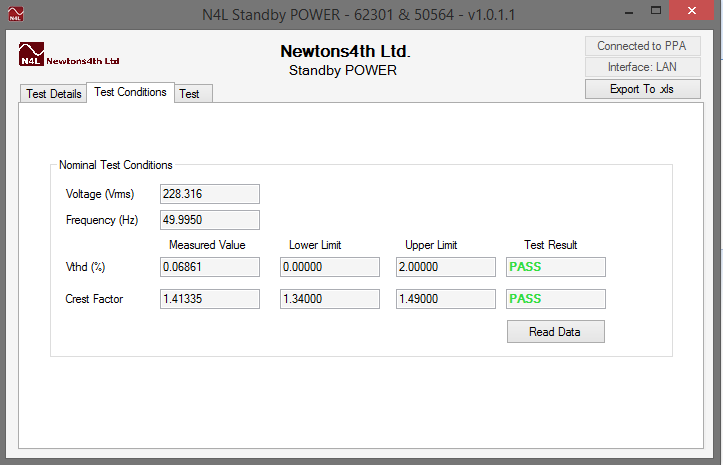Click the Newtons4th Ltd logo image
723x465 pixels.
69,54
